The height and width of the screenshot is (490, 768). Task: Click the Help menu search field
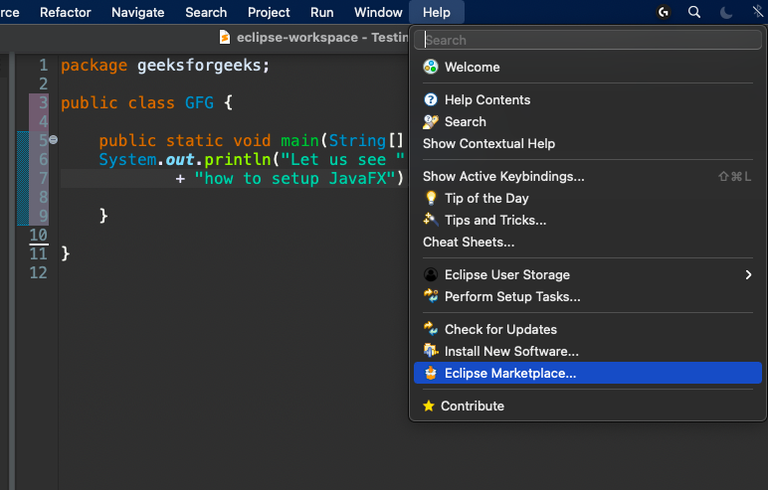tap(588, 40)
